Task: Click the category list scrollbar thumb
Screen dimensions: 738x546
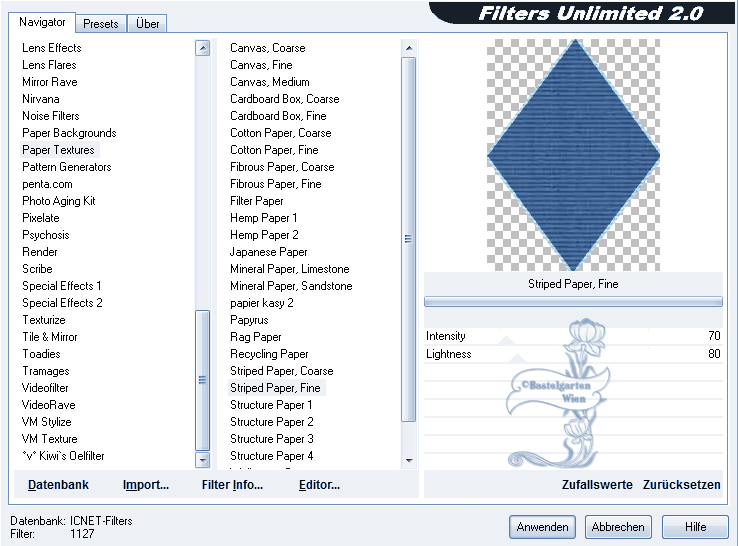Action: tap(202, 380)
